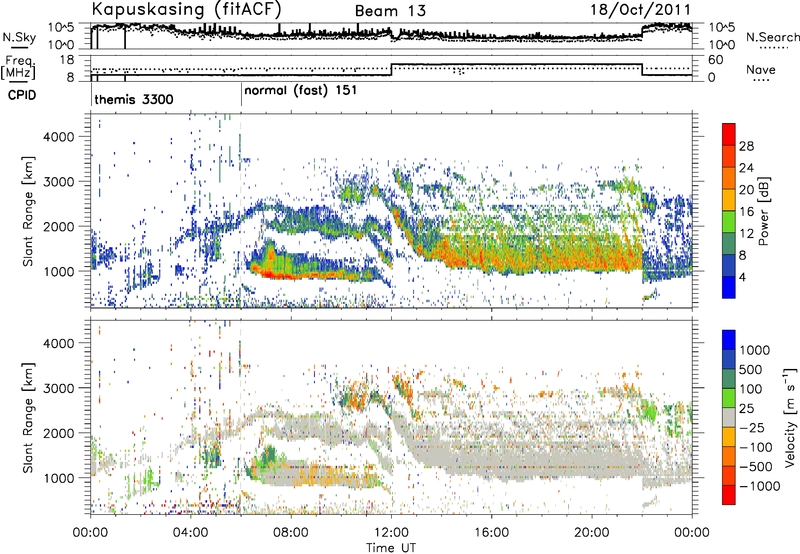Click the red bottom of the velocity color bar
This screenshot has width=800, height=554.
729,495
